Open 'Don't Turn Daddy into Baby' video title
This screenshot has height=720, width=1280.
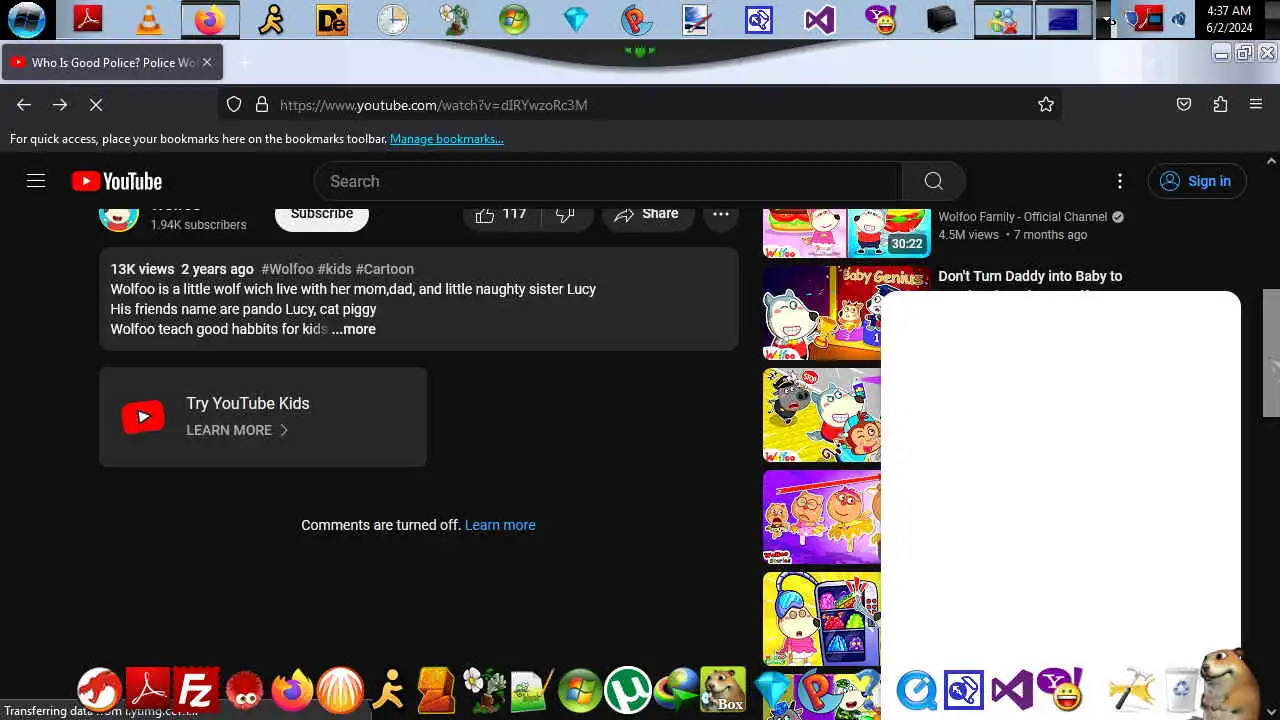[1030, 276]
